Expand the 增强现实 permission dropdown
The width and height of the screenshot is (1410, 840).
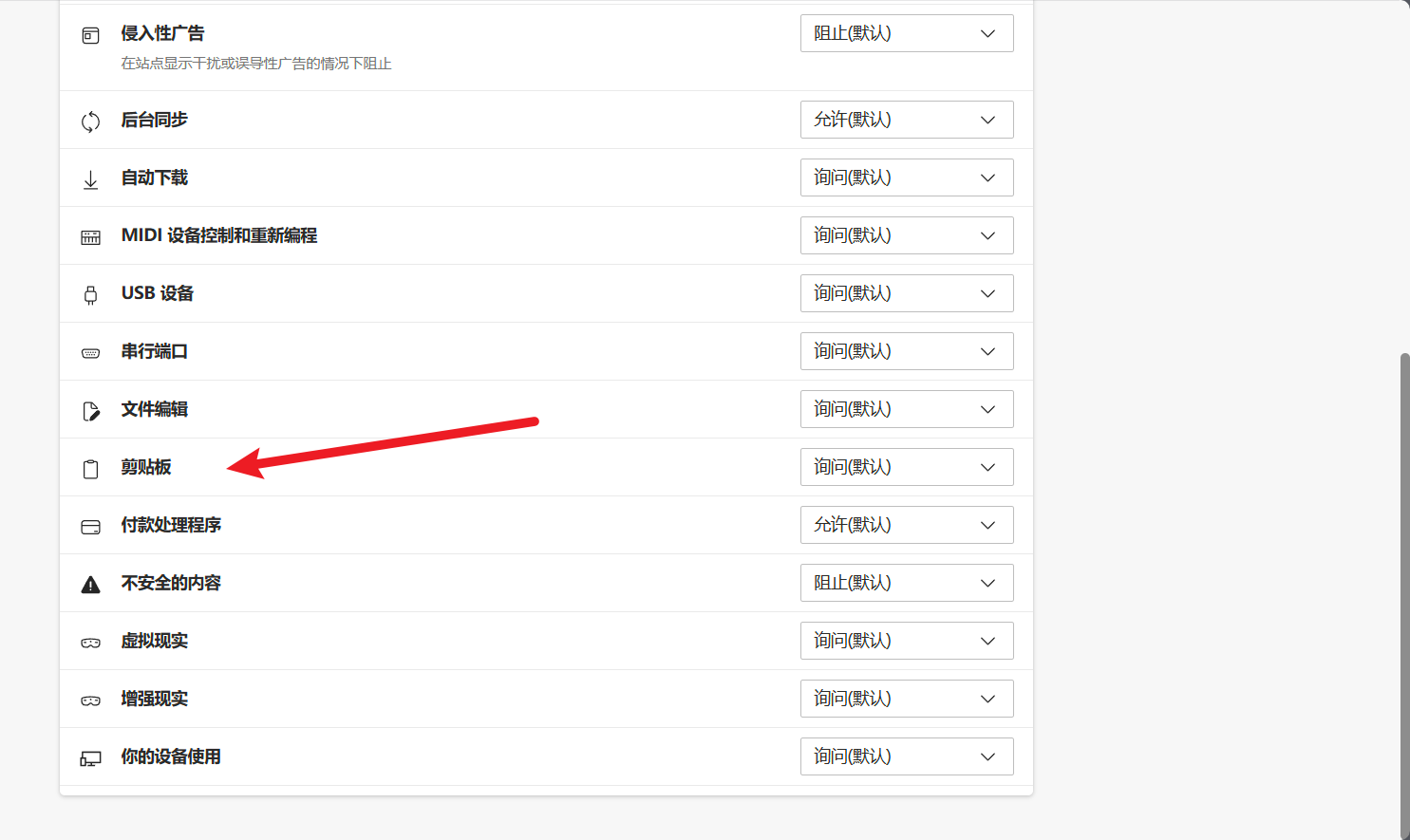coord(906,699)
